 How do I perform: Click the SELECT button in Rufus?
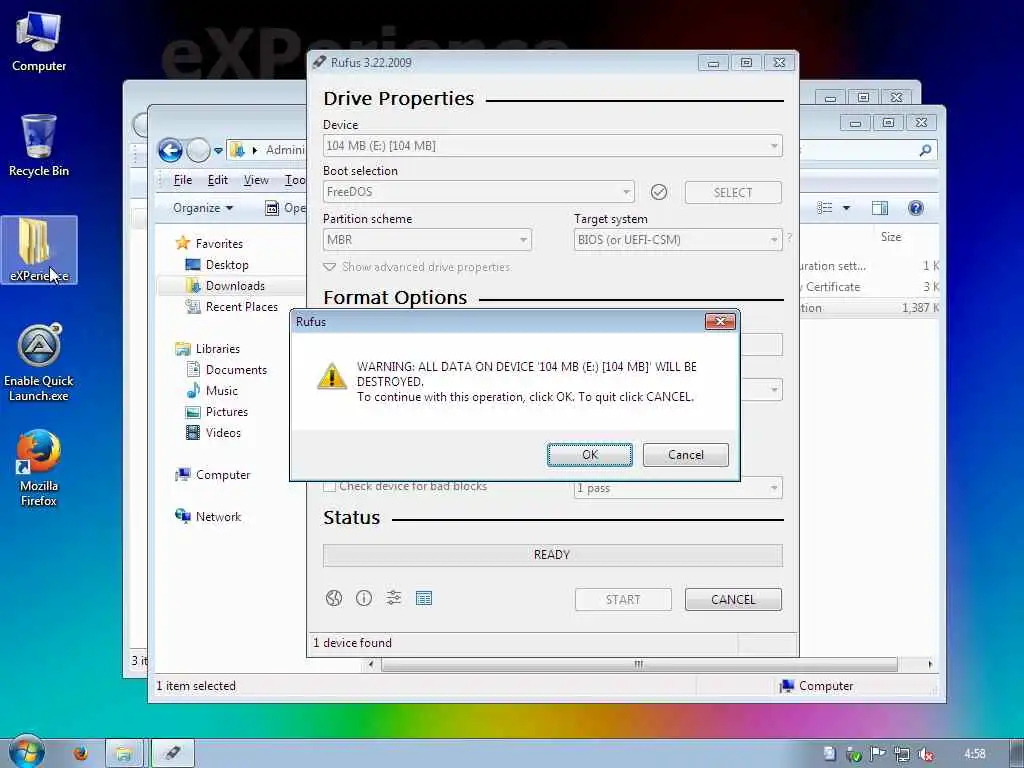pos(733,193)
